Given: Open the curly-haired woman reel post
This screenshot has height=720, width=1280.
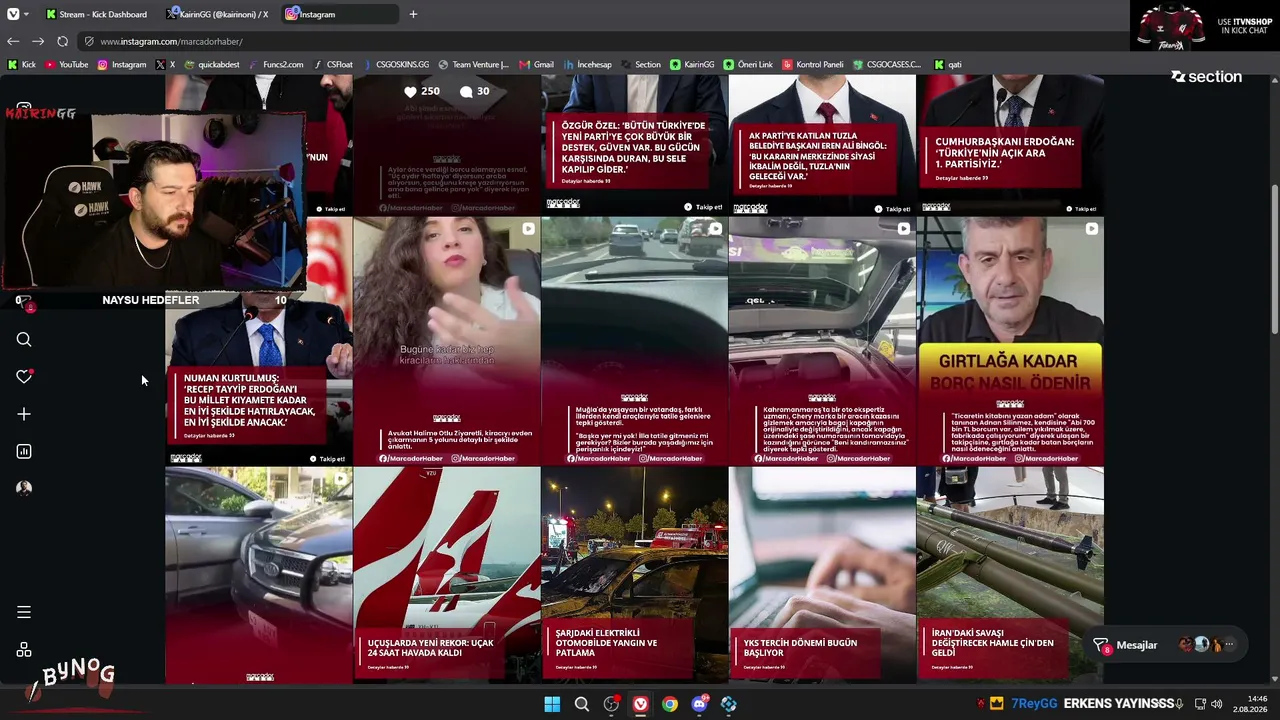Looking at the screenshot, I should (x=446, y=341).
